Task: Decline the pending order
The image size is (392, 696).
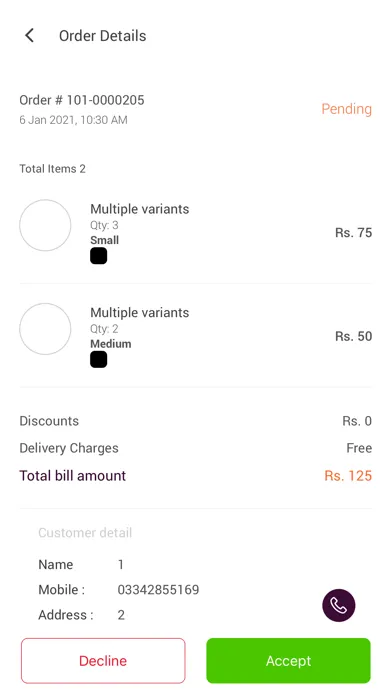Action: pos(103,660)
